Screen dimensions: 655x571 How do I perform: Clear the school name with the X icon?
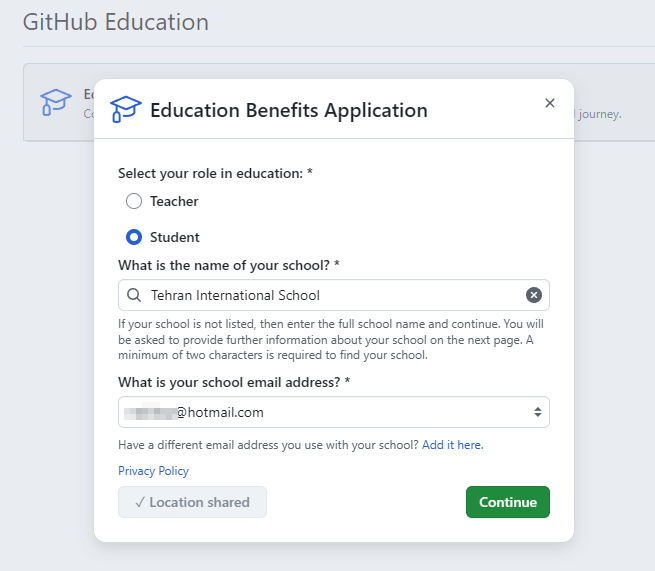point(534,295)
